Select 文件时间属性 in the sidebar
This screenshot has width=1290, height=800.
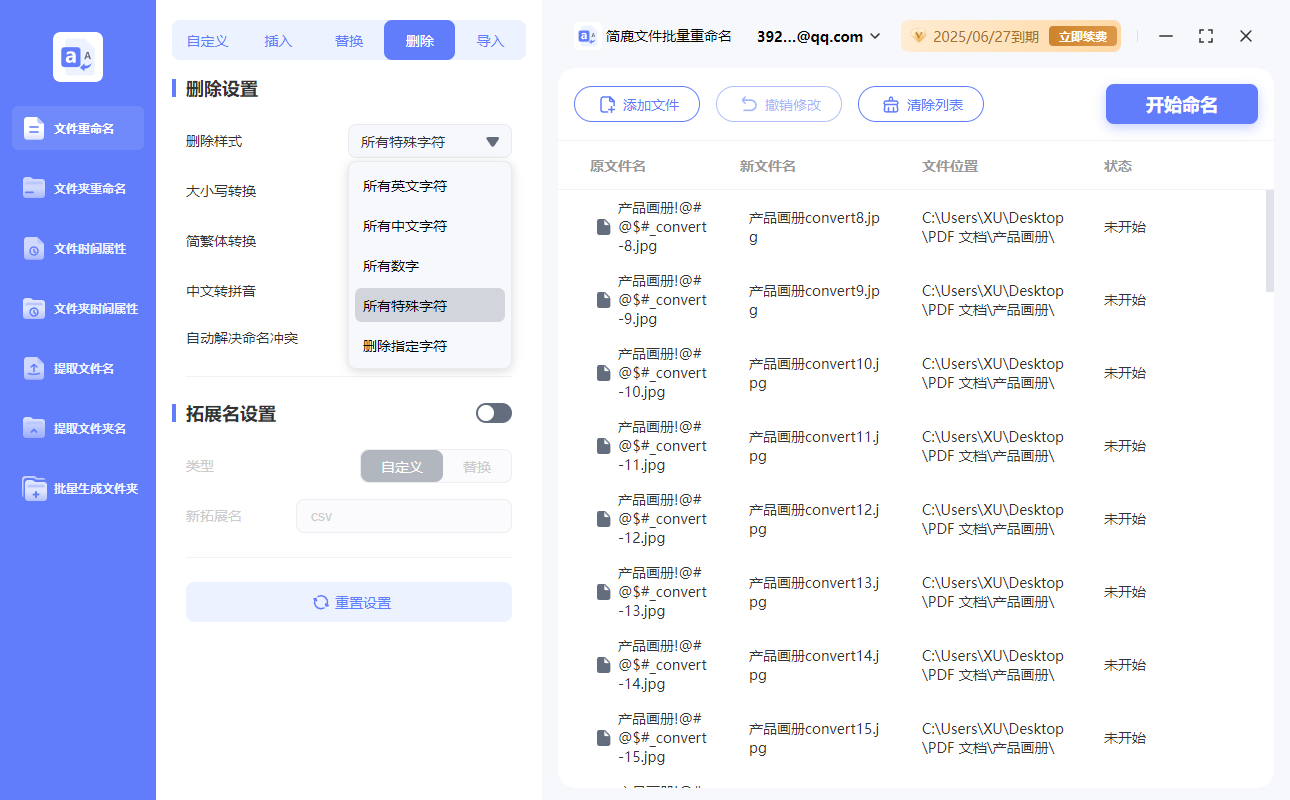(x=77, y=248)
